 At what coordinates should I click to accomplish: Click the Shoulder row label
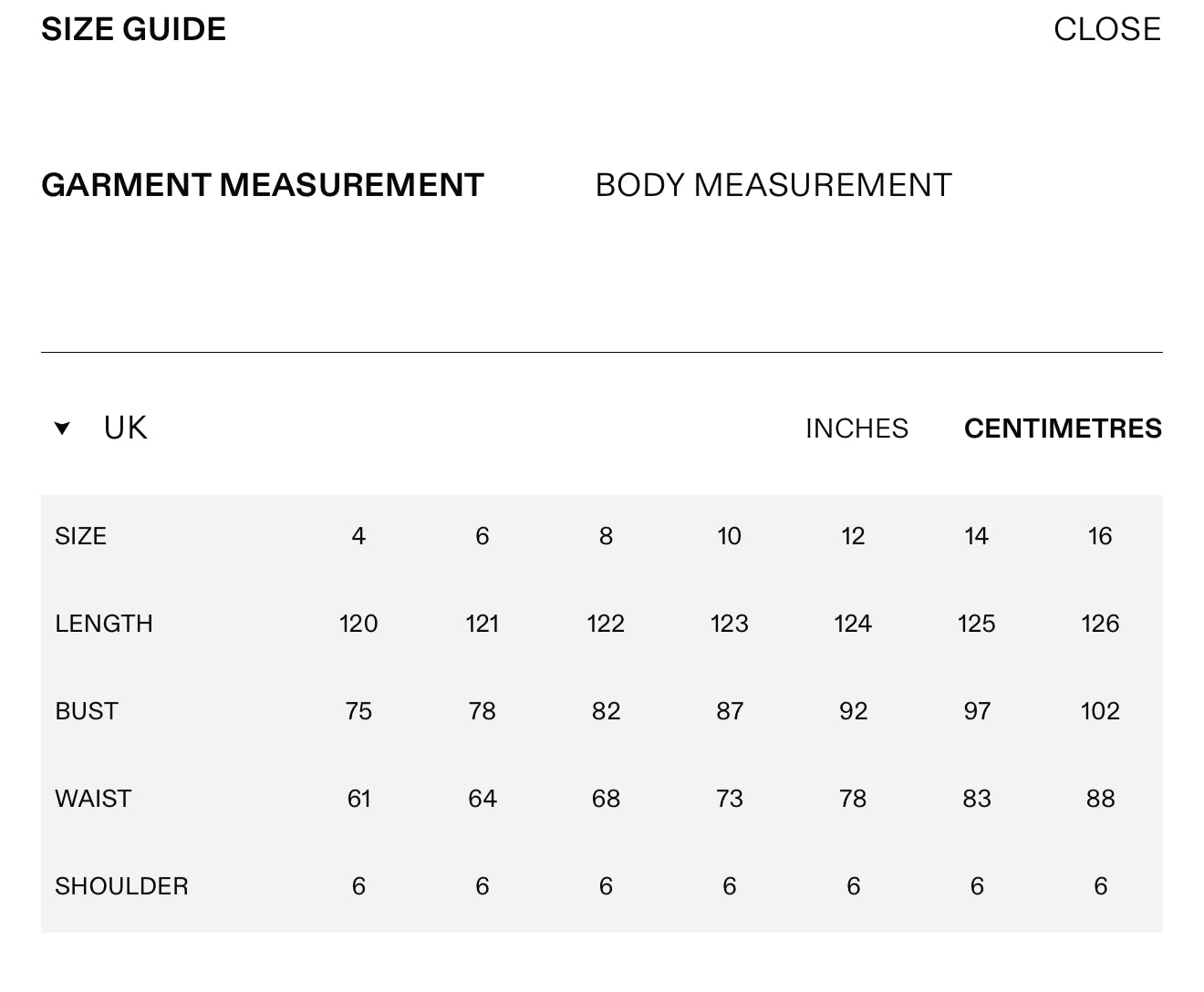[121, 886]
